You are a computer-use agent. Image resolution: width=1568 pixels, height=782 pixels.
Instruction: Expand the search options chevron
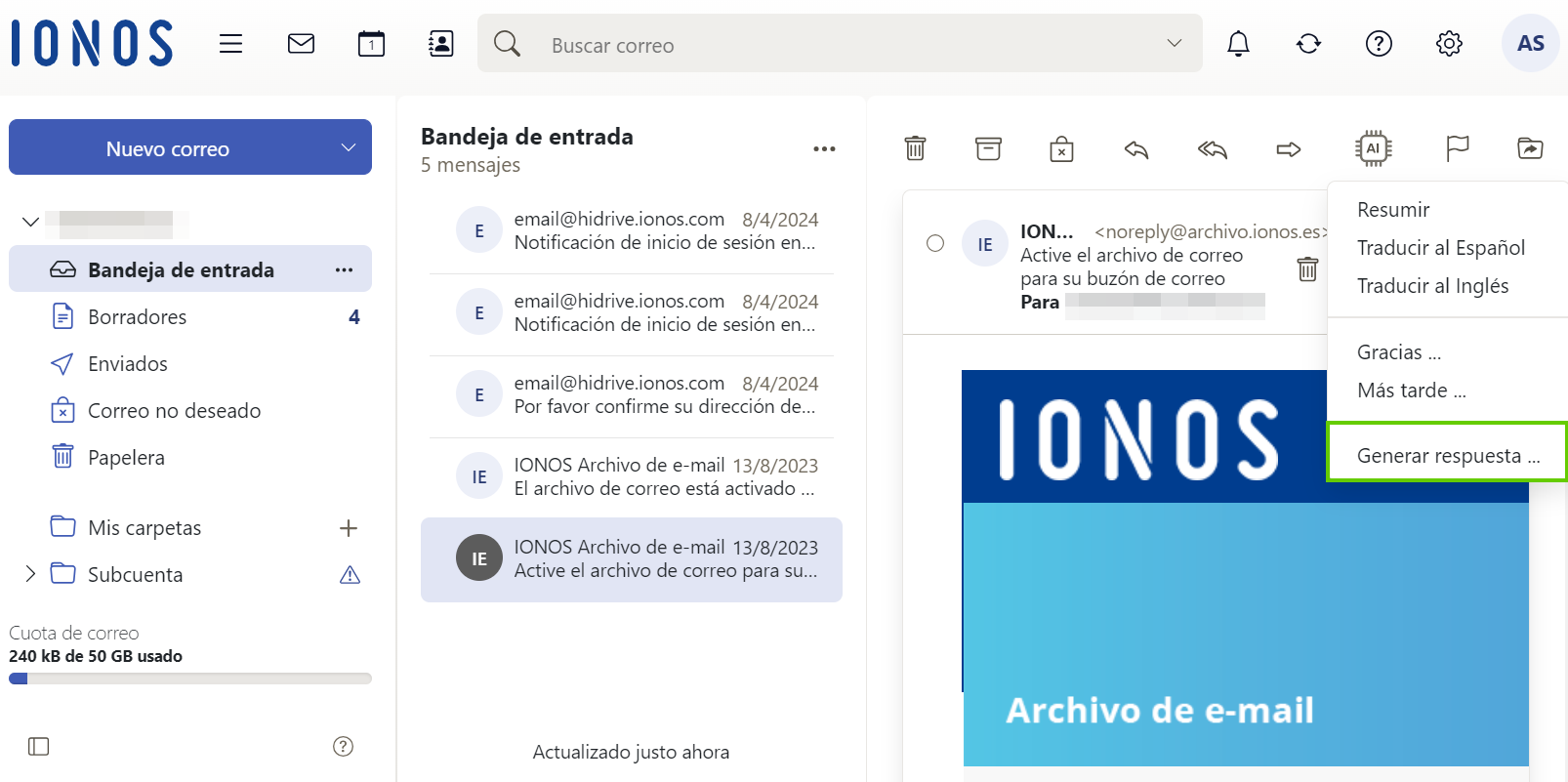click(x=1175, y=43)
